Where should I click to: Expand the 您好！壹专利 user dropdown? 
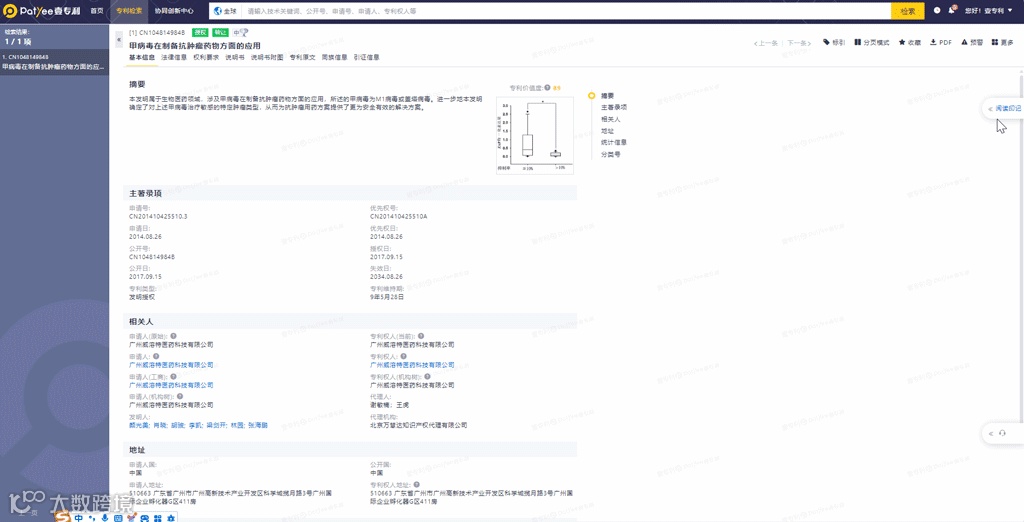(988, 11)
